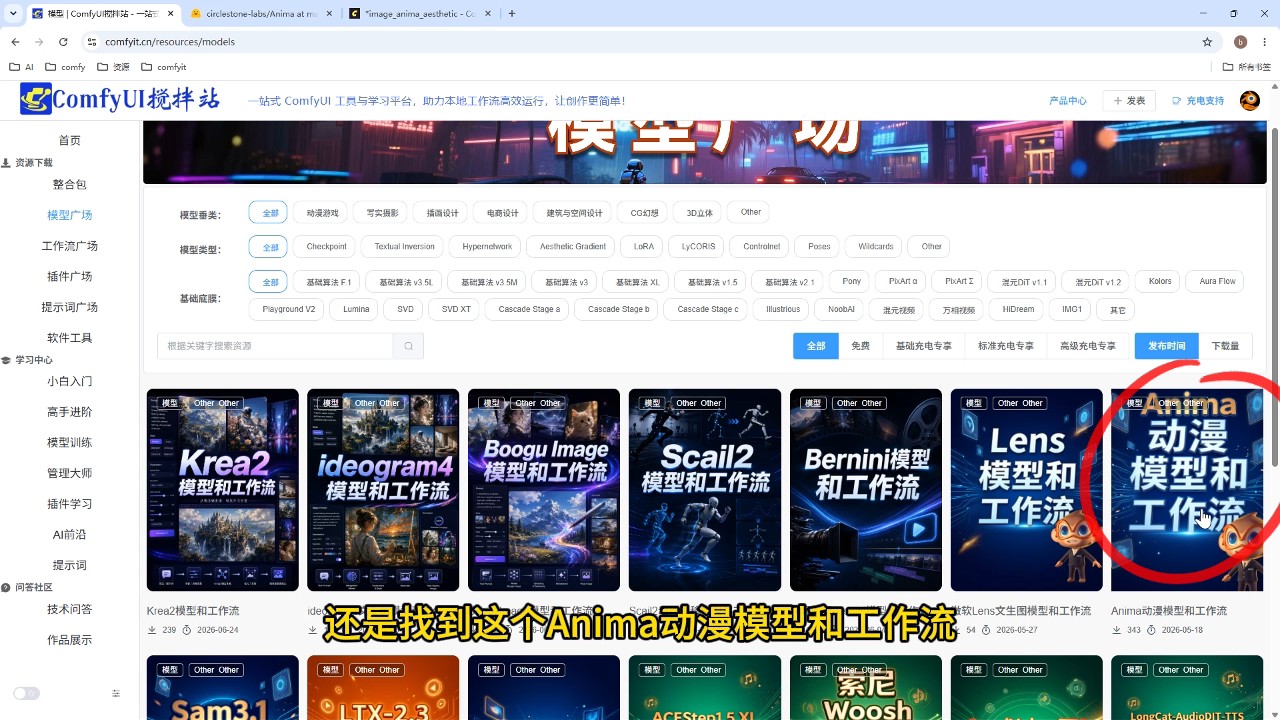Open 整合包 in the sidebar
The width and height of the screenshot is (1280, 720).
[x=69, y=184]
